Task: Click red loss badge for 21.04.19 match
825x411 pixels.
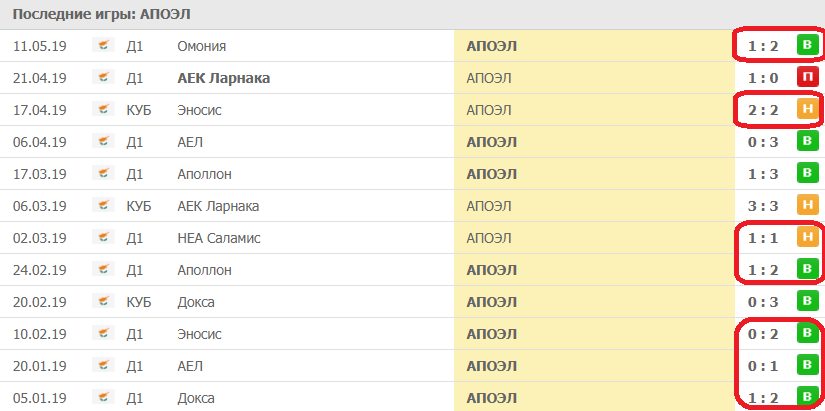Action: pos(806,78)
